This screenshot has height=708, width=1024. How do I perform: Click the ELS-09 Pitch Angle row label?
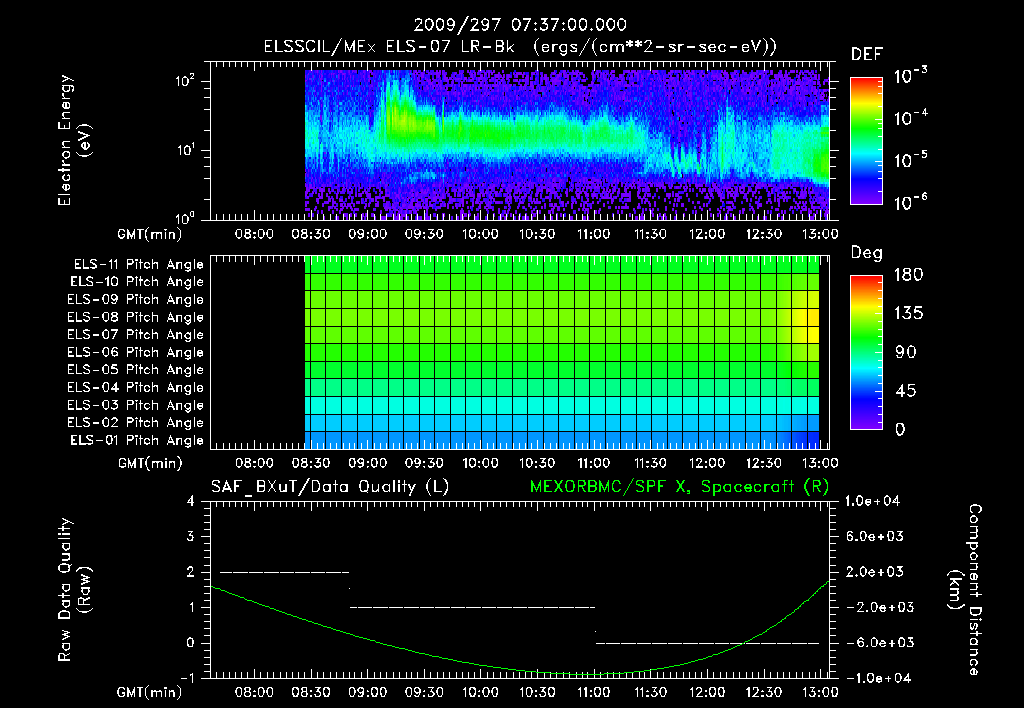(x=135, y=300)
